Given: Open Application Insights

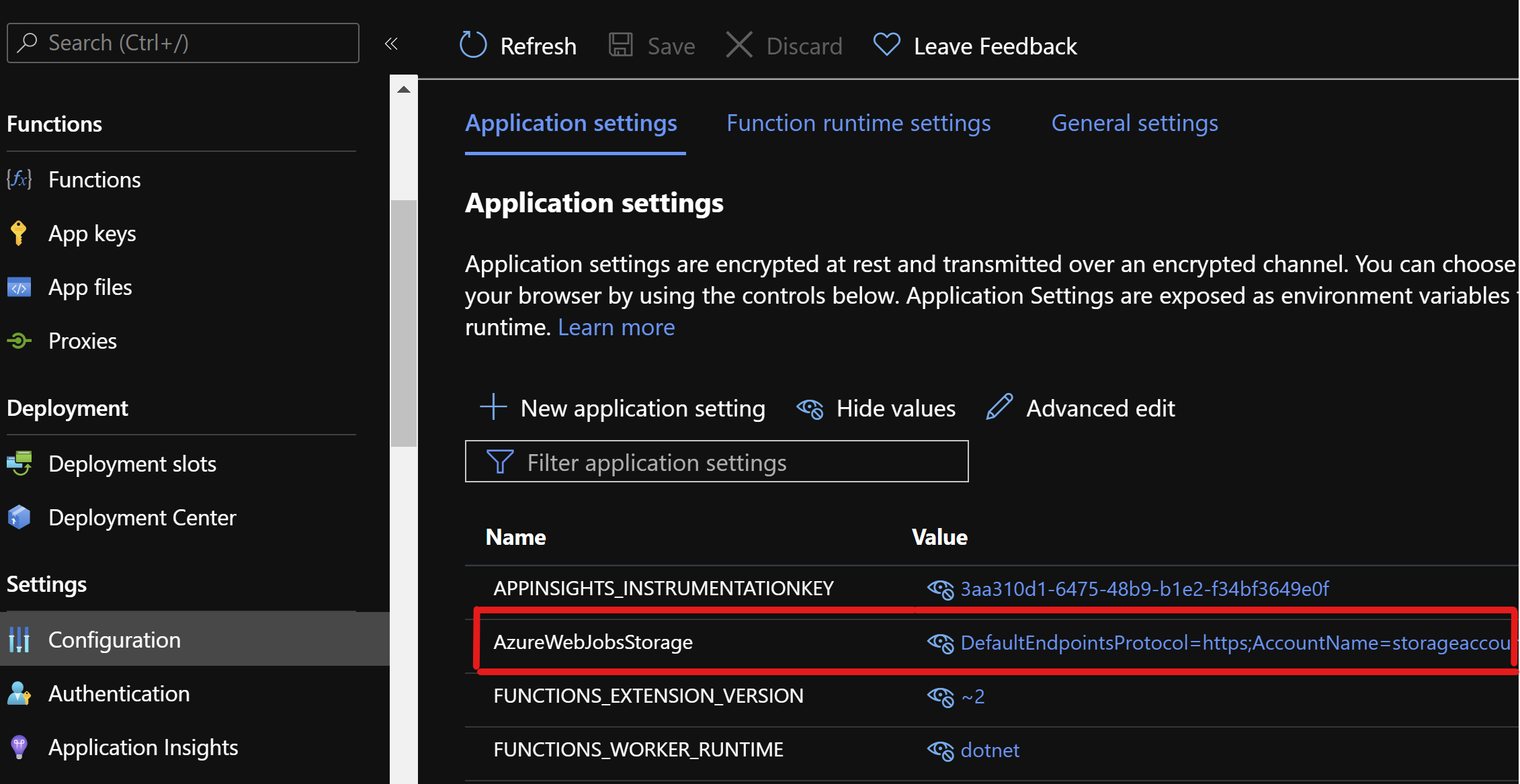Looking at the screenshot, I should click(143, 747).
